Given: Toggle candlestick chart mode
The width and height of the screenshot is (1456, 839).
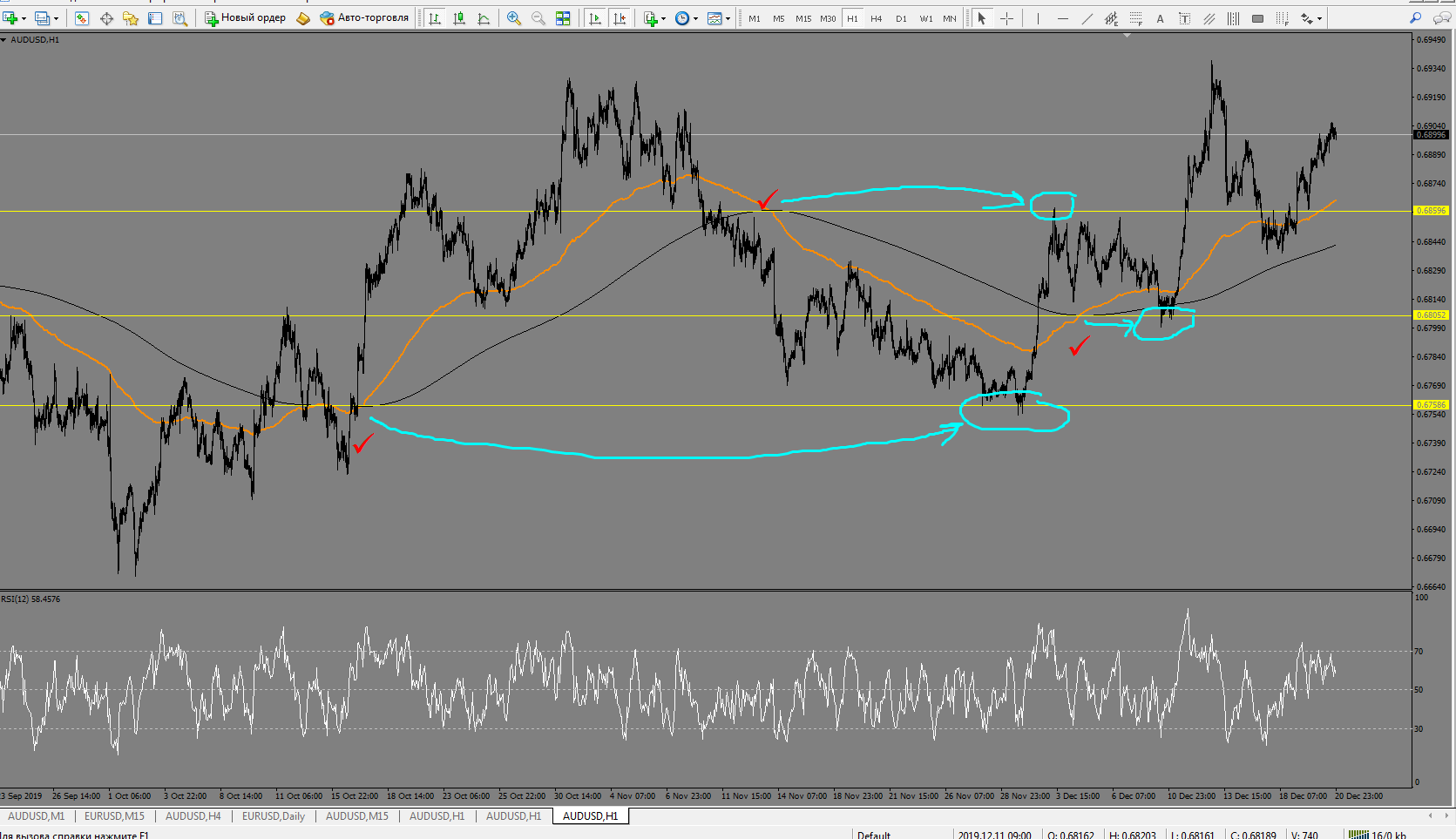Looking at the screenshot, I should tap(459, 18).
